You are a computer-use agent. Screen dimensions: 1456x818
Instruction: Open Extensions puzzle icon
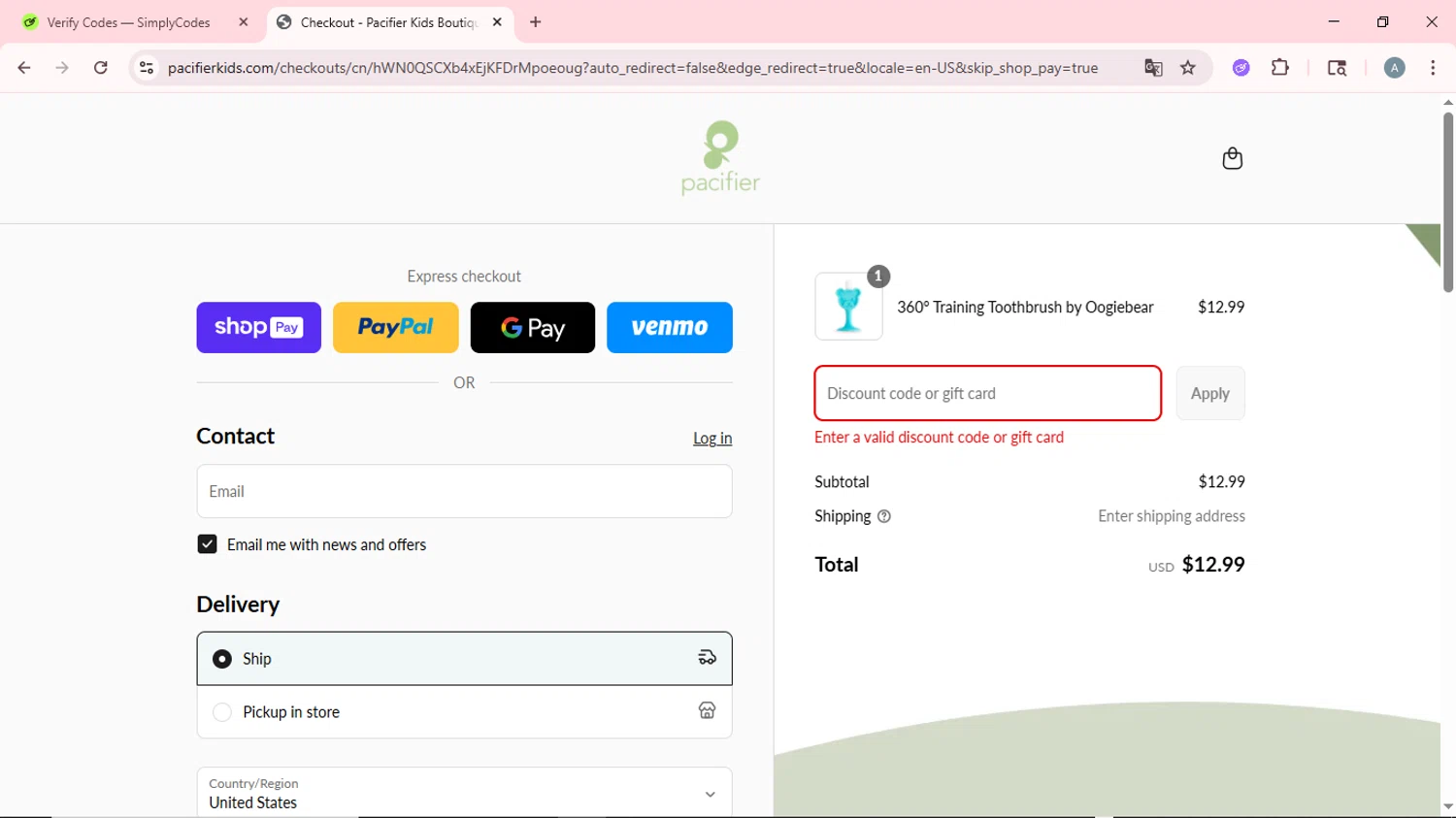point(1280,68)
